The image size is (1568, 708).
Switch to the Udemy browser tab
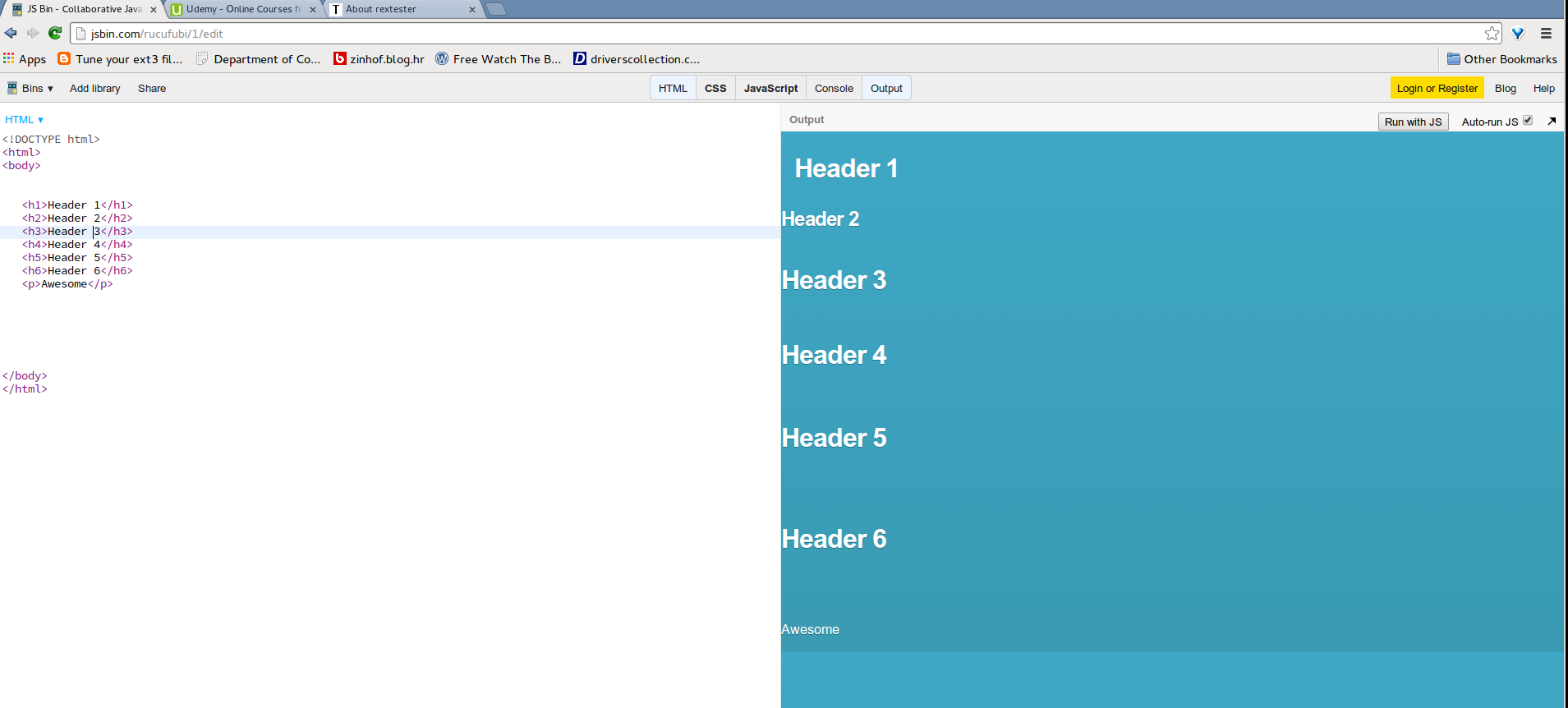(x=242, y=9)
